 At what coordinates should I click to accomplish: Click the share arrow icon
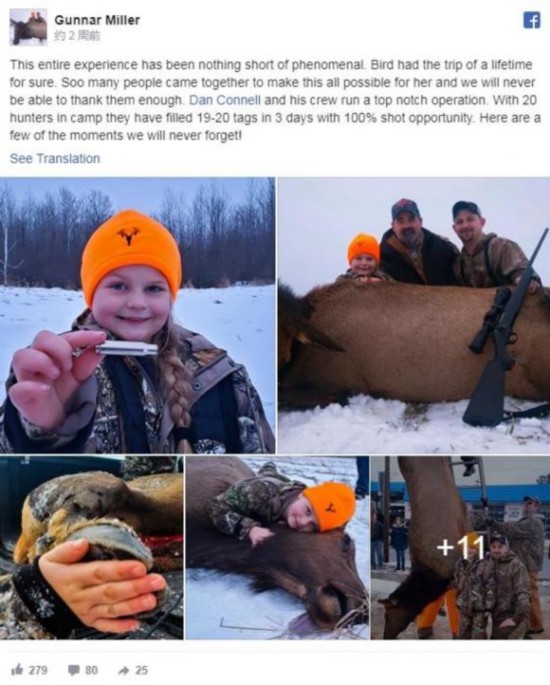click(x=125, y=670)
